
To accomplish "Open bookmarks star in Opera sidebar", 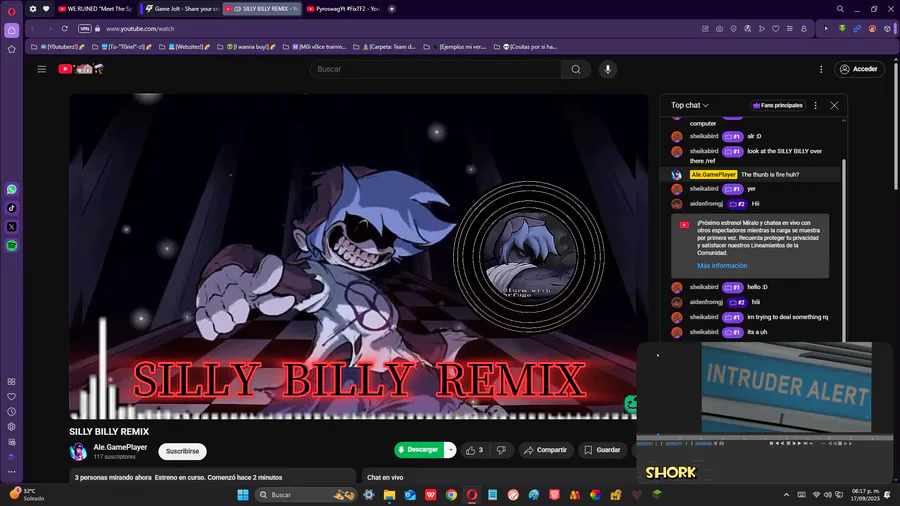I will point(11,49).
